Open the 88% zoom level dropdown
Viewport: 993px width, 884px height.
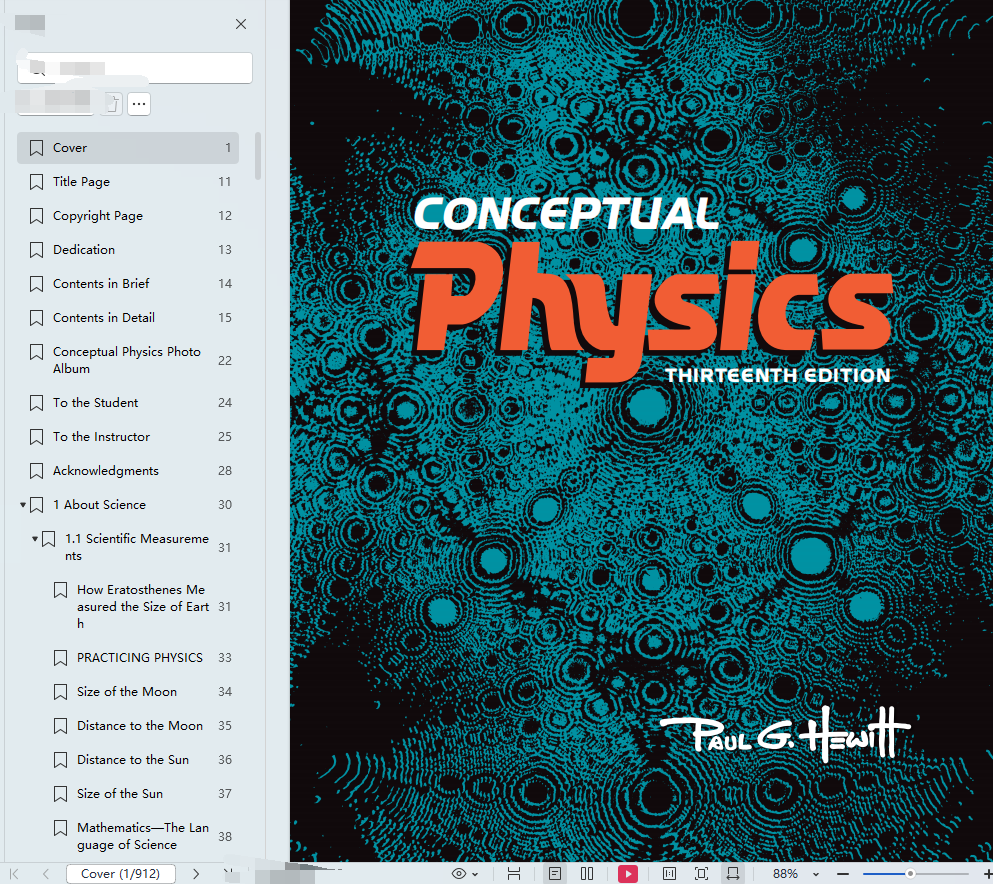(816, 875)
